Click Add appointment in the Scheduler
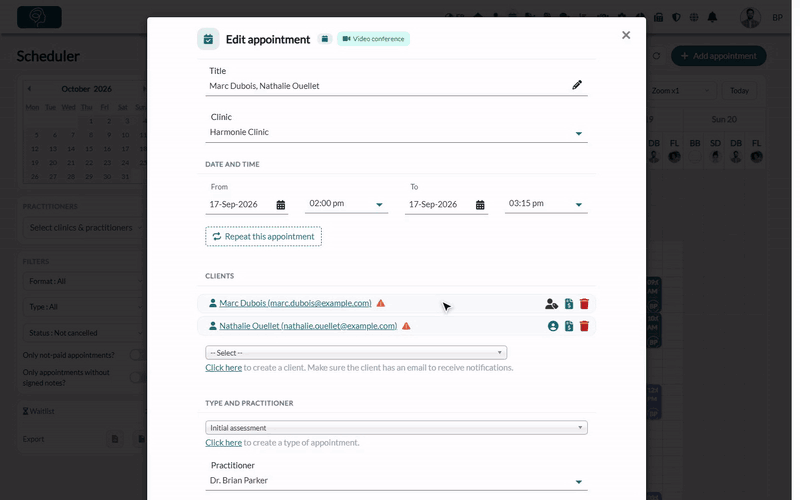 718,56
